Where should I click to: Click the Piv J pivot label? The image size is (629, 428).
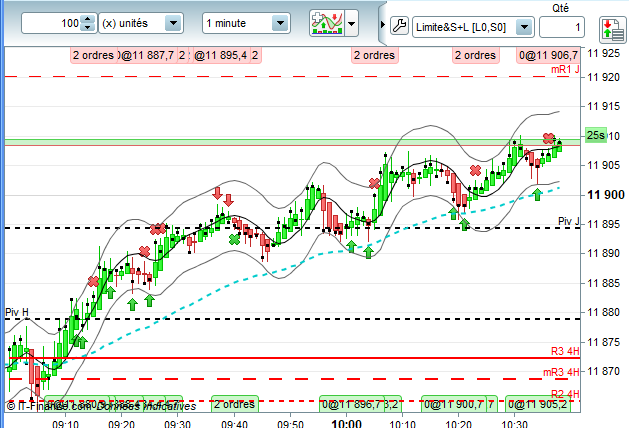pyautogui.click(x=569, y=221)
